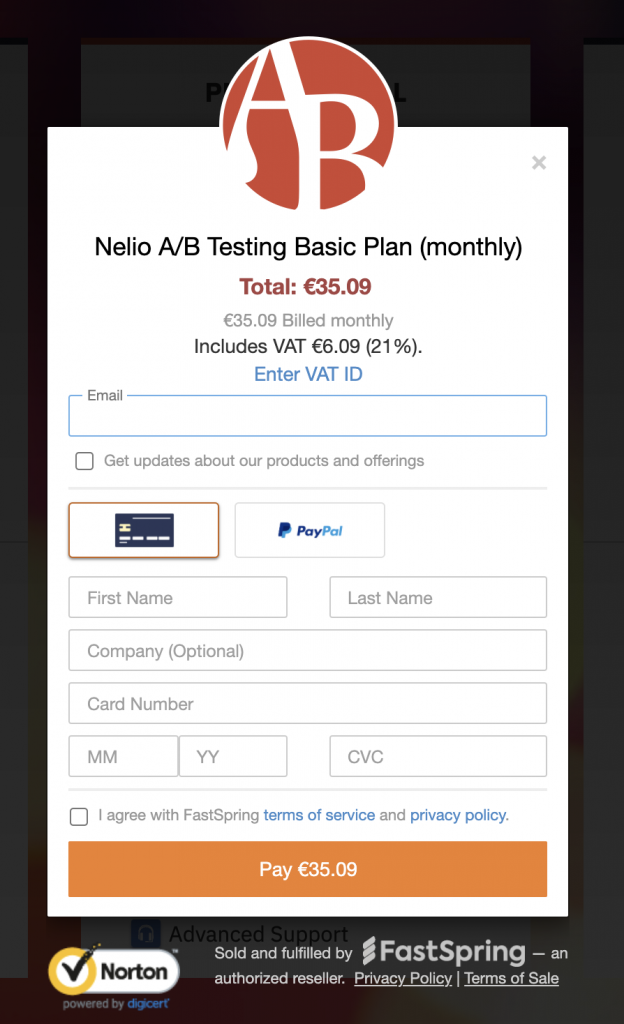Open the footer Terms of Sale link
This screenshot has height=1024, width=624.
pos(511,978)
